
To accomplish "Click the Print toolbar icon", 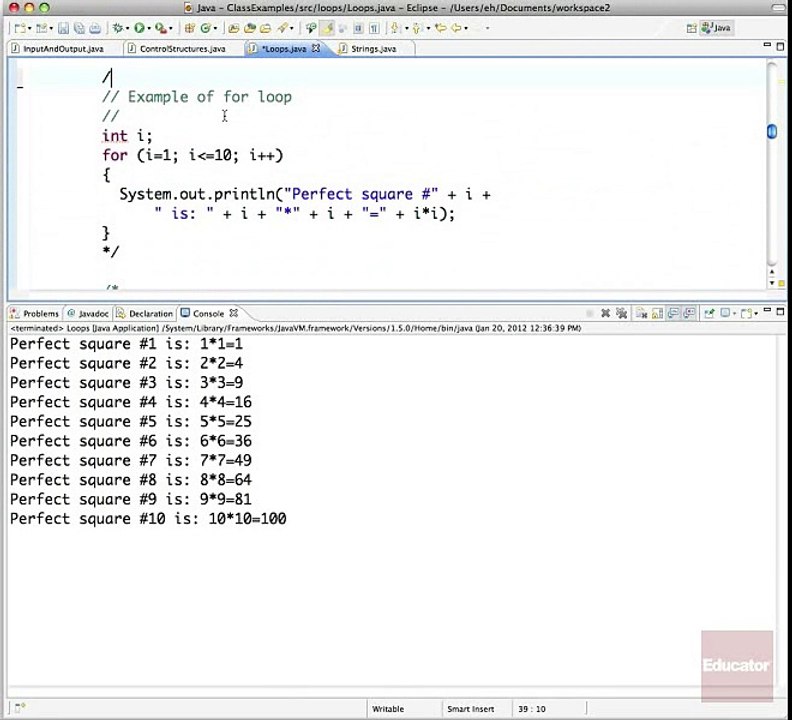I will pyautogui.click(x=95, y=28).
